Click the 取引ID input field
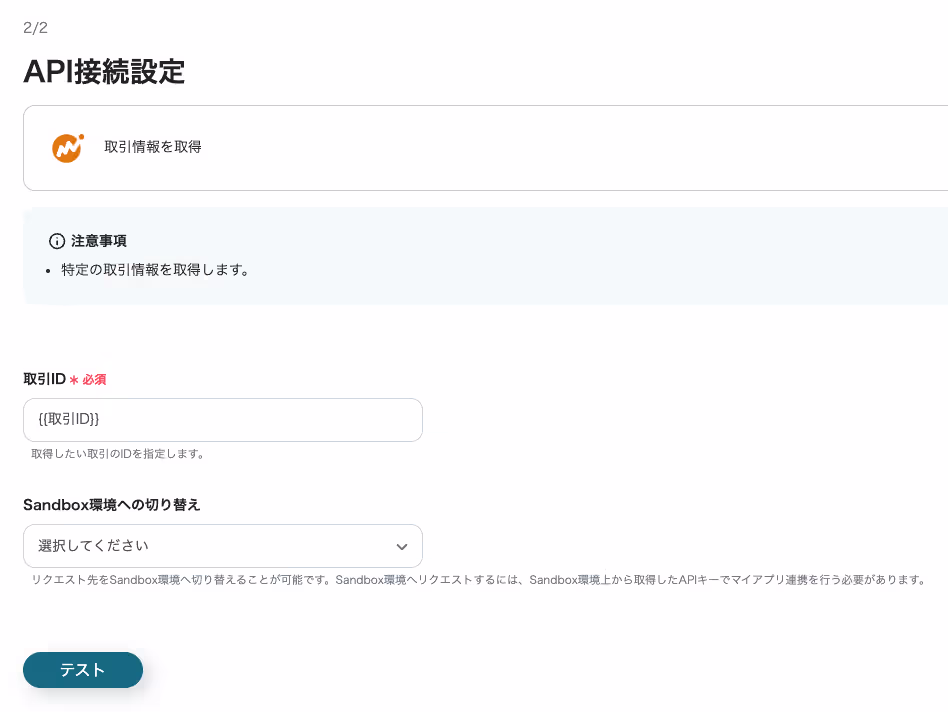 [x=222, y=419]
